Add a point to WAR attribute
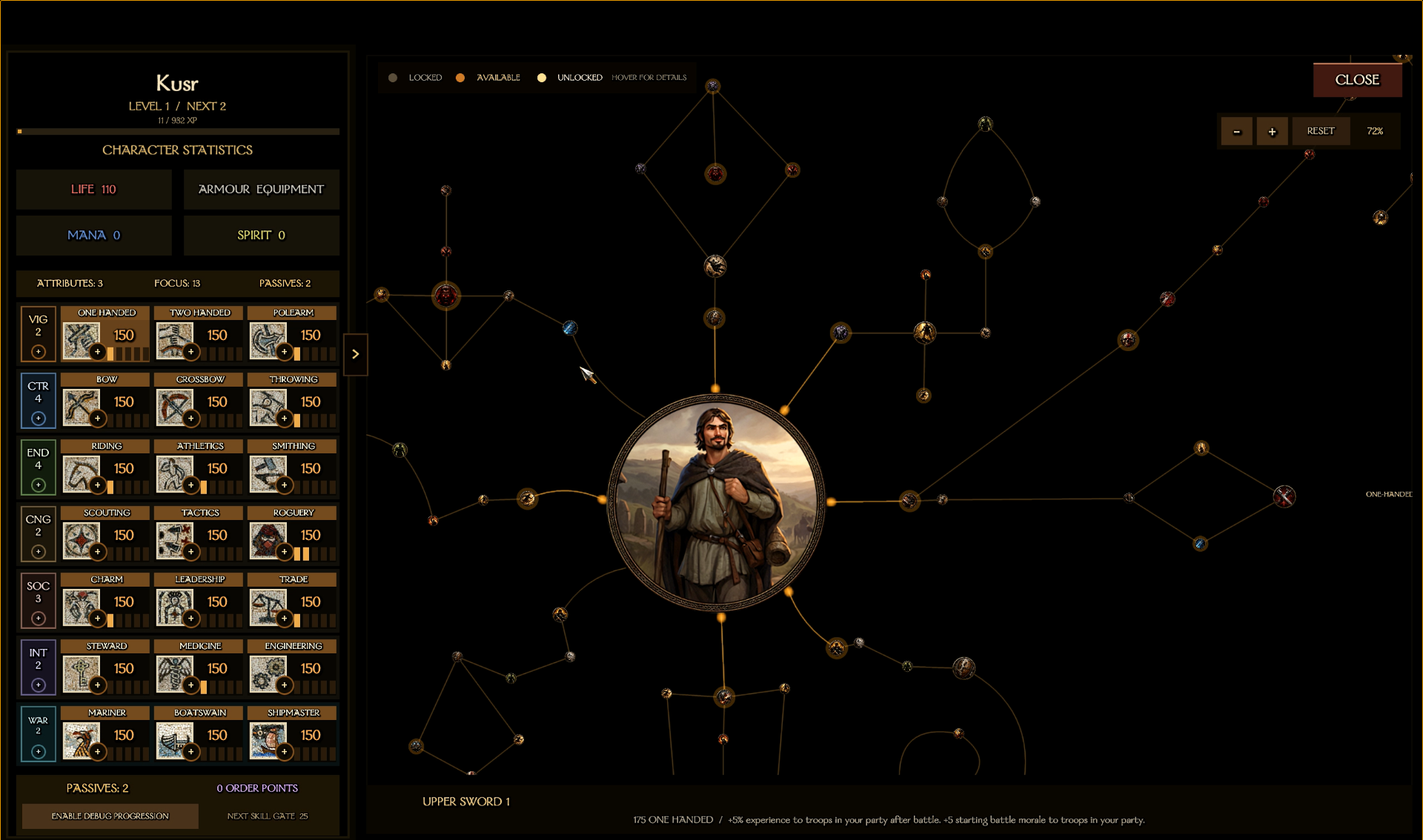The height and width of the screenshot is (840, 1423). coord(39,752)
